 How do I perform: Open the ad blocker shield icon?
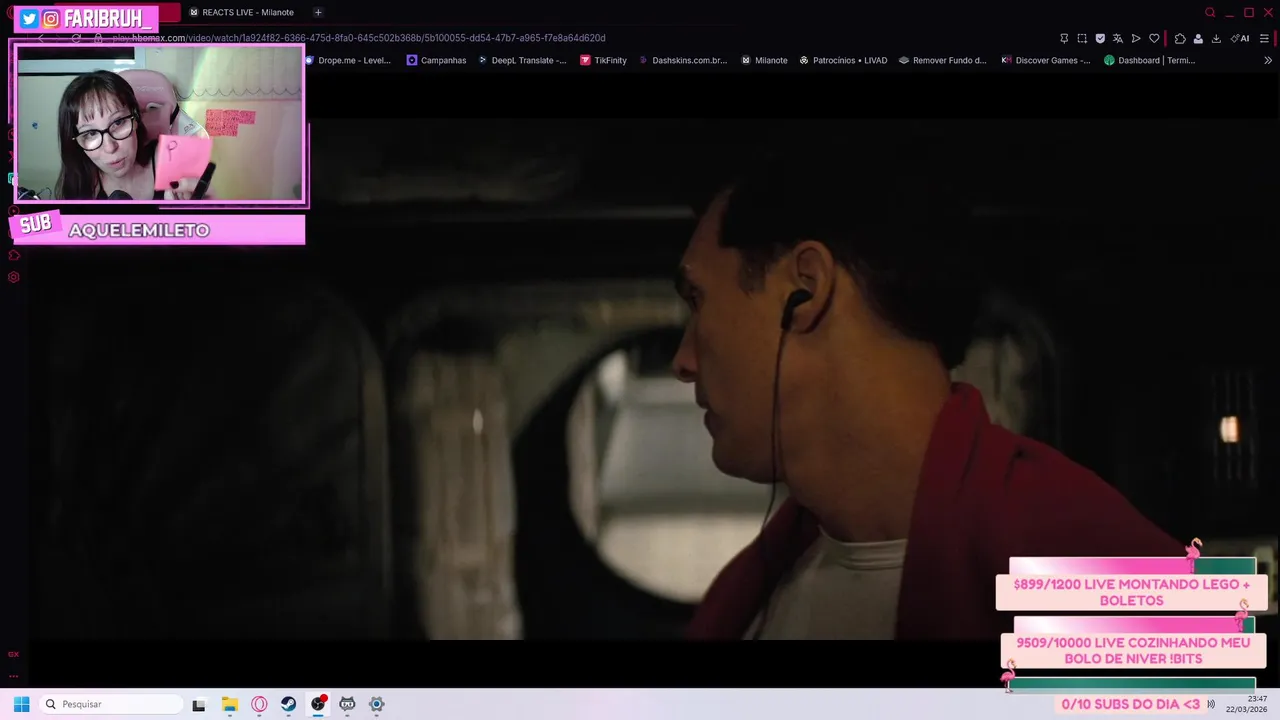(1100, 38)
